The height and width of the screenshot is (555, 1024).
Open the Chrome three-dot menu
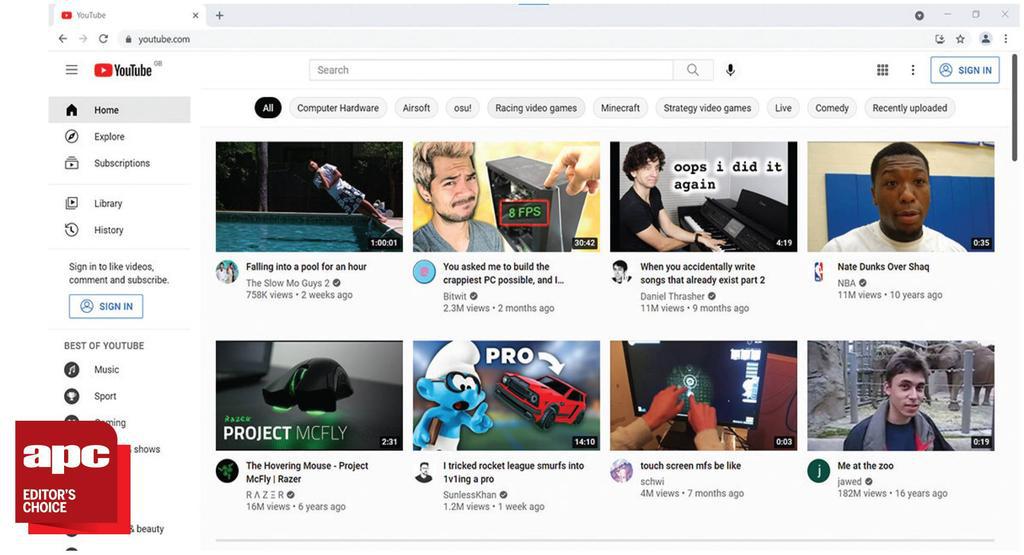[1006, 39]
